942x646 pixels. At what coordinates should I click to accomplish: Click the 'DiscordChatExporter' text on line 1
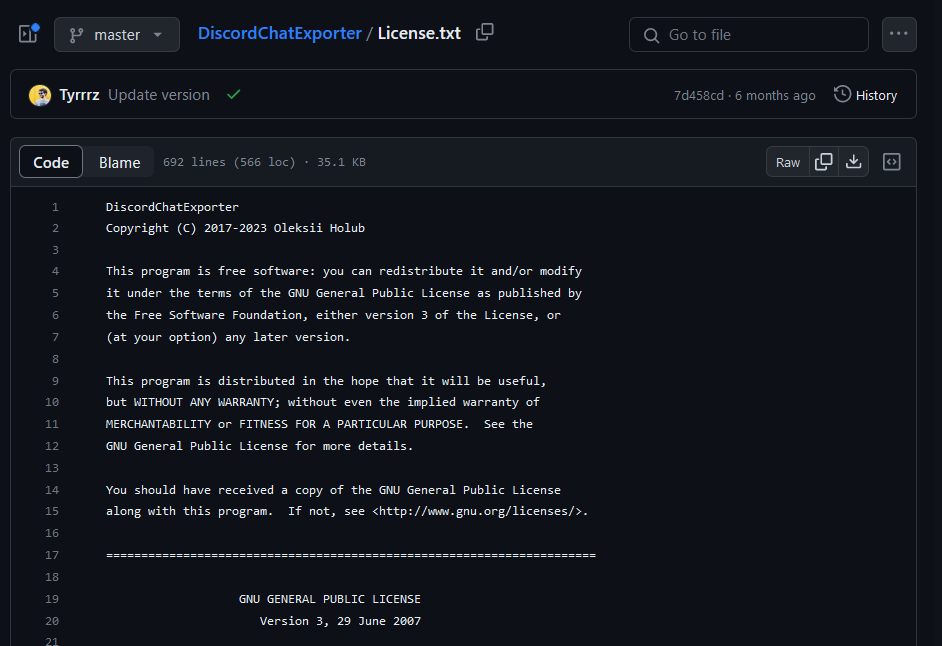172,207
